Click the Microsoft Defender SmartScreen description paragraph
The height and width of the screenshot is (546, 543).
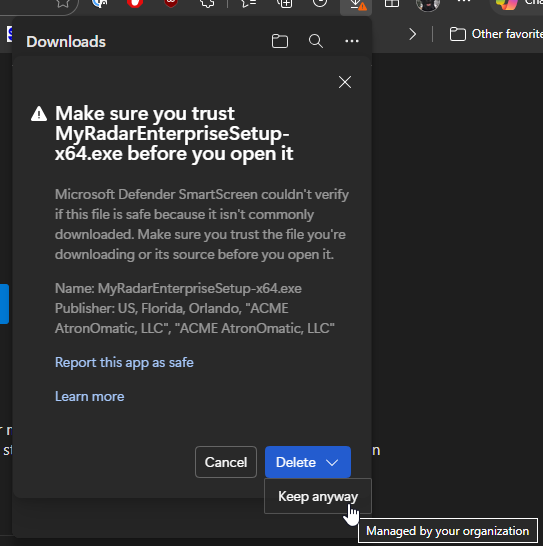202,224
